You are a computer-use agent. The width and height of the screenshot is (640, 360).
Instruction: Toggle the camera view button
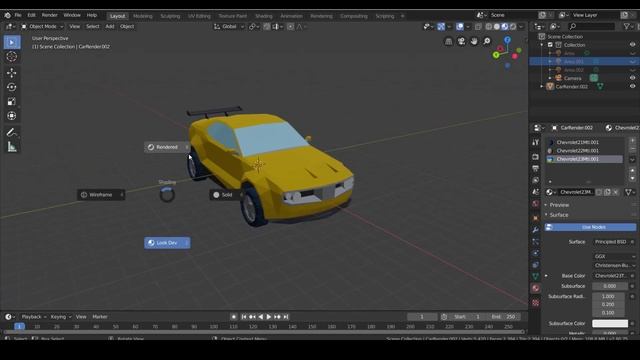pos(461,41)
